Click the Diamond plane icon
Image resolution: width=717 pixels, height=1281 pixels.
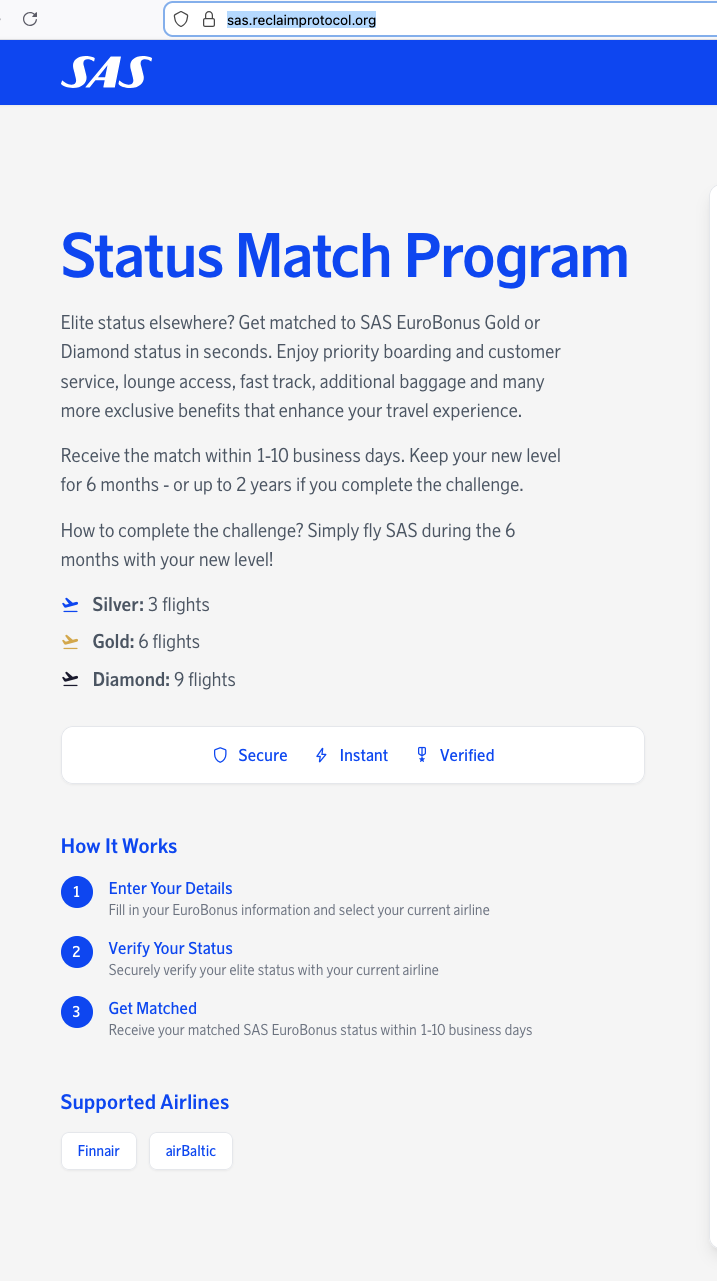(70, 680)
